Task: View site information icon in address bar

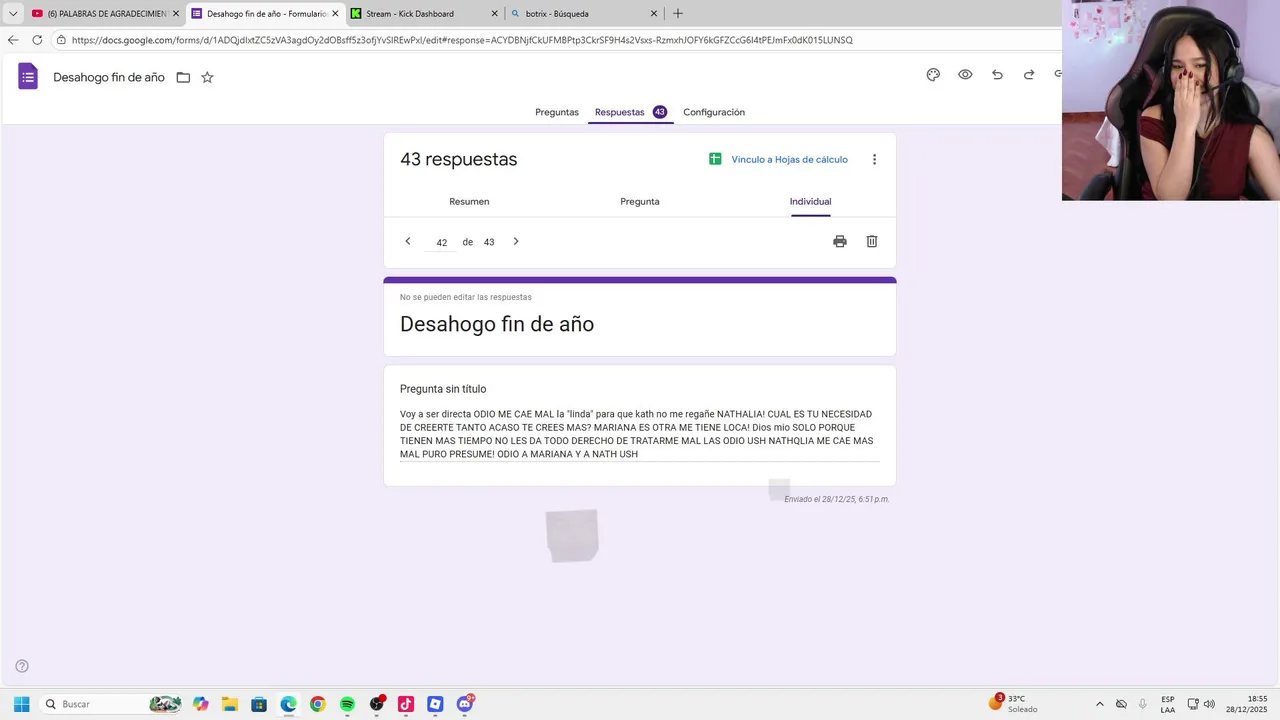Action: (x=61, y=40)
